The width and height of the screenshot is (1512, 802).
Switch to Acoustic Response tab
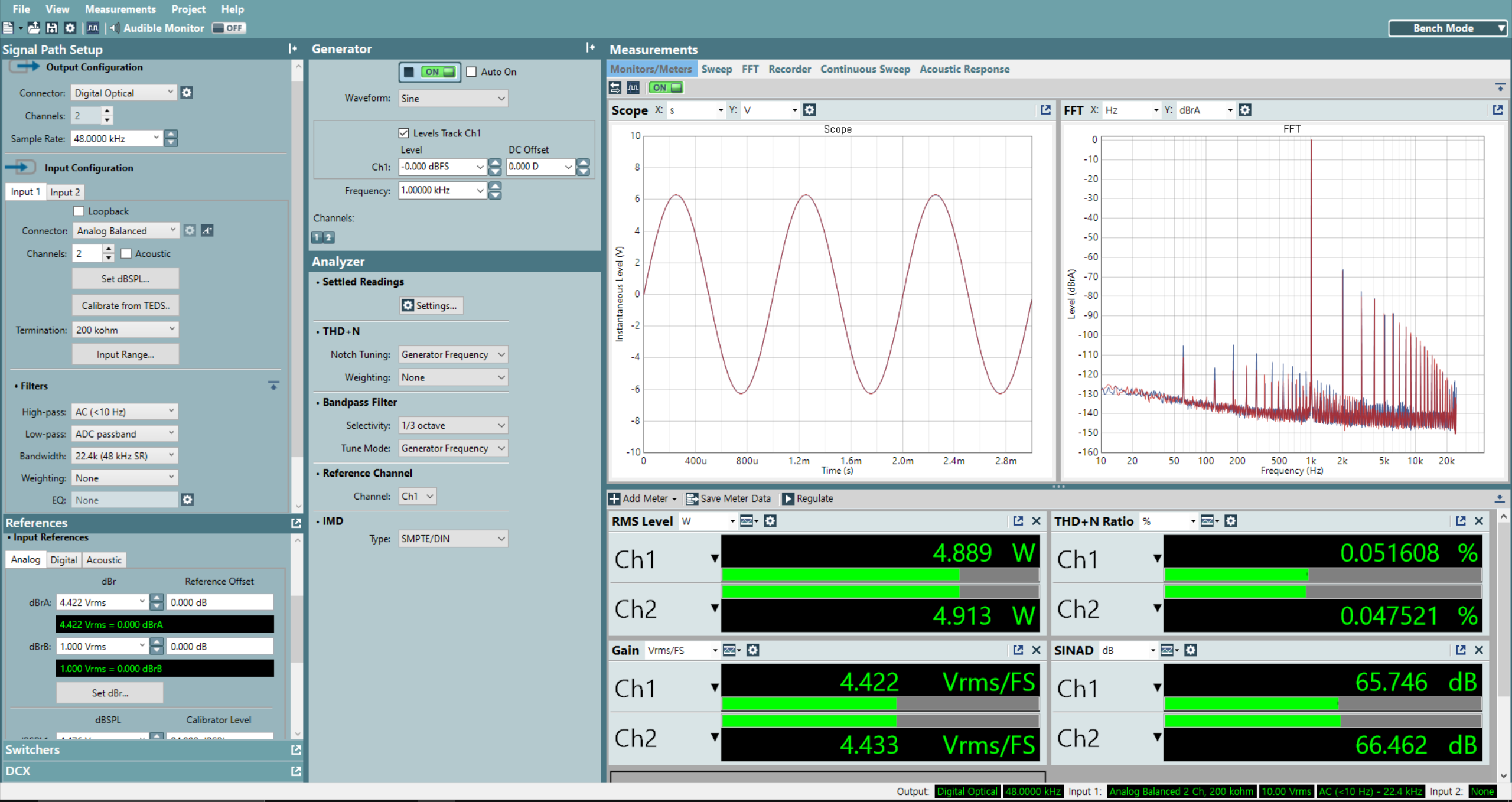coord(964,69)
